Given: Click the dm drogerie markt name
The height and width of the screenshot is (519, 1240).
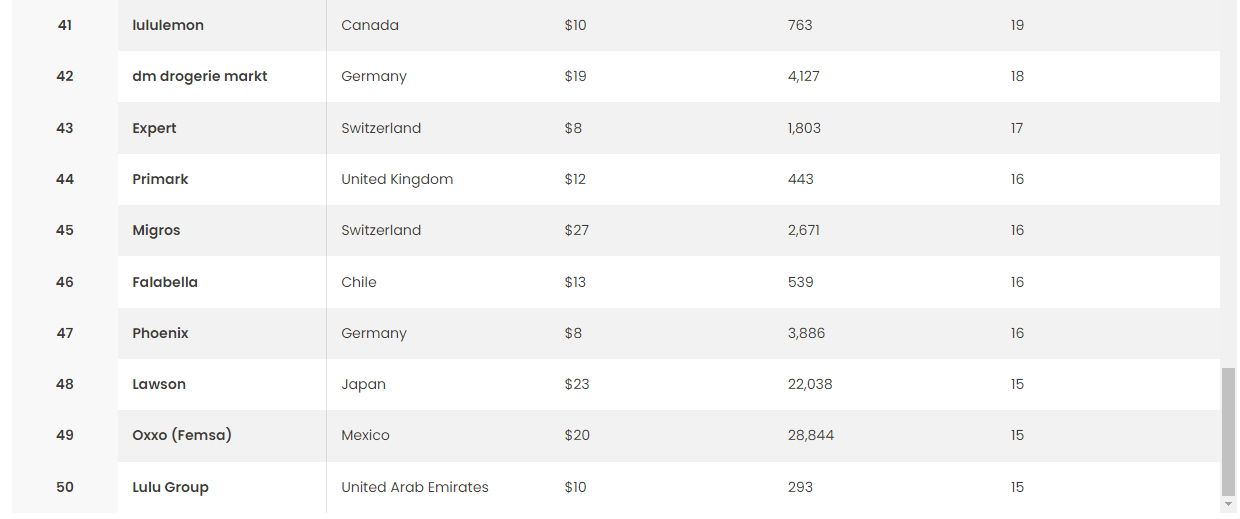Looking at the screenshot, I should point(200,76).
